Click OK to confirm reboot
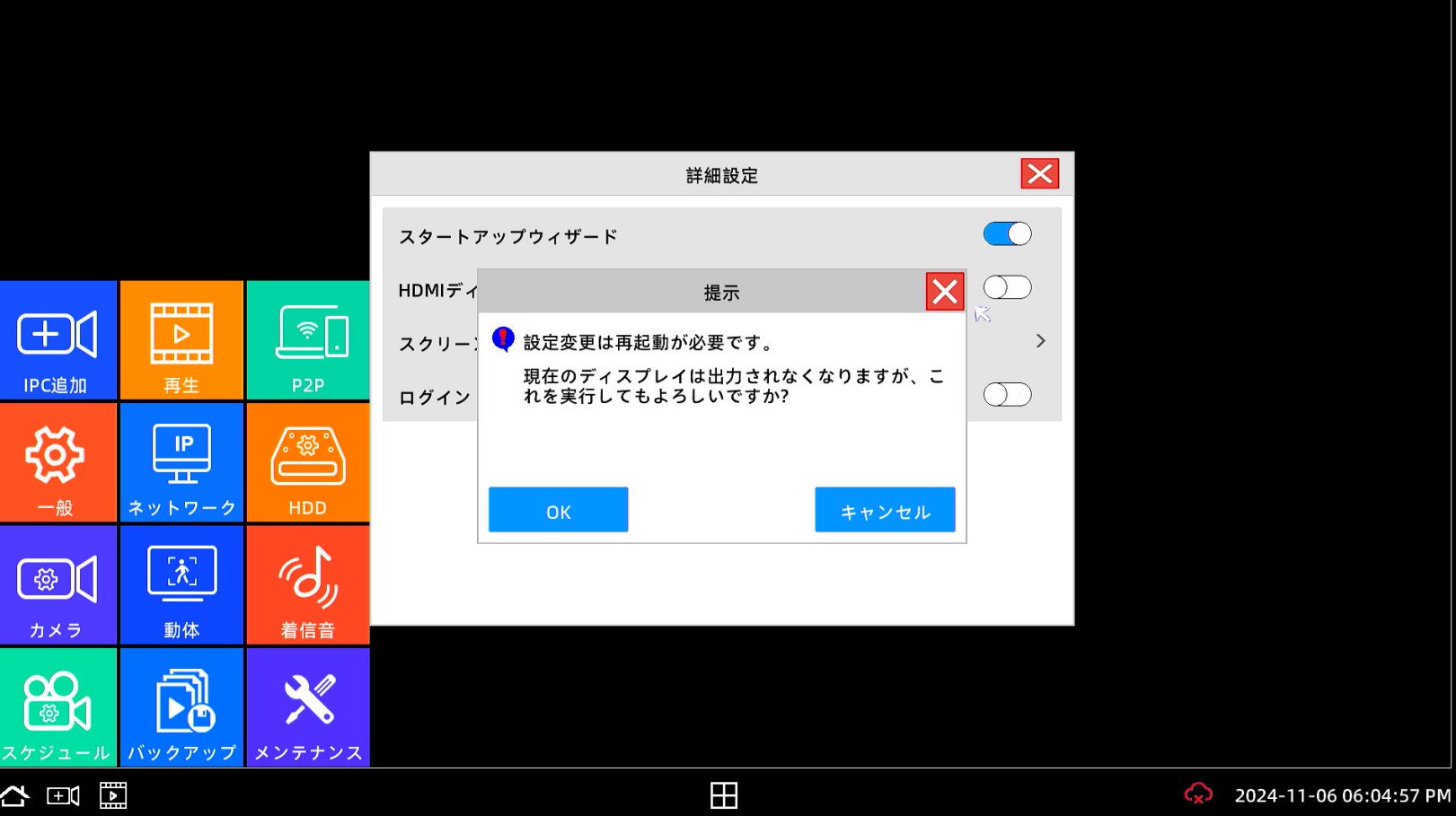This screenshot has width=1456, height=816. tap(558, 510)
